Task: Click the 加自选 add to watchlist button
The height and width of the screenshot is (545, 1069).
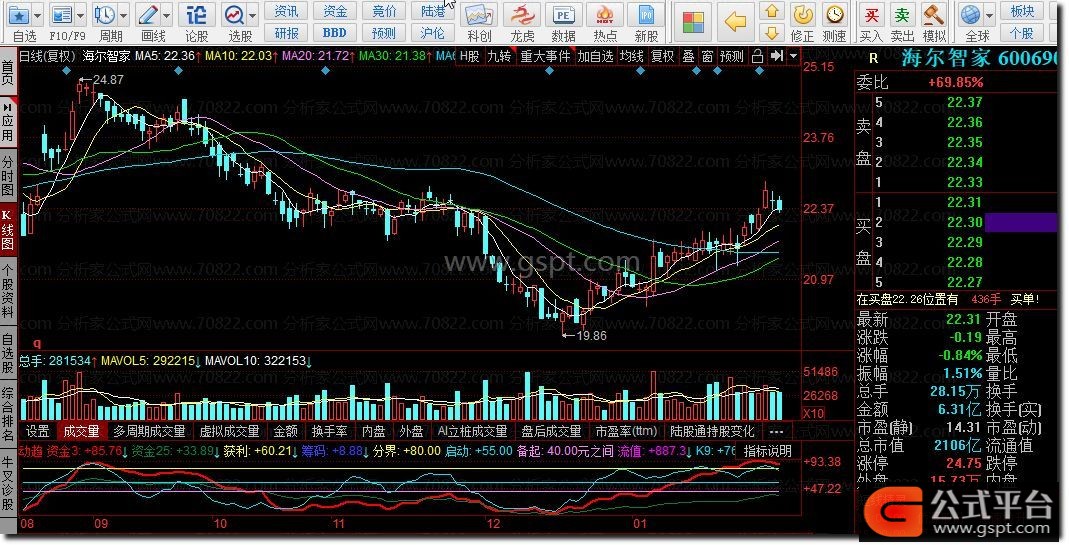Action: 595,57
